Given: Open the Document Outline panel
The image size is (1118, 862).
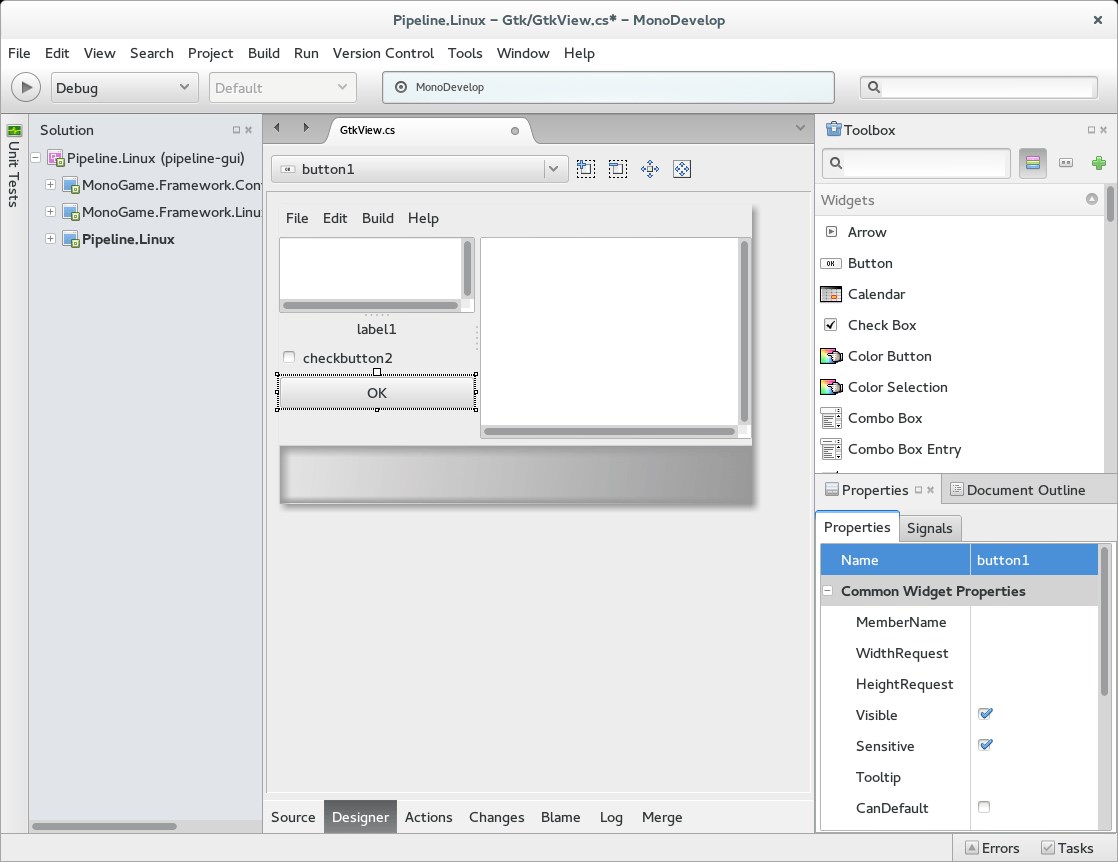Looking at the screenshot, I should 1028,489.
